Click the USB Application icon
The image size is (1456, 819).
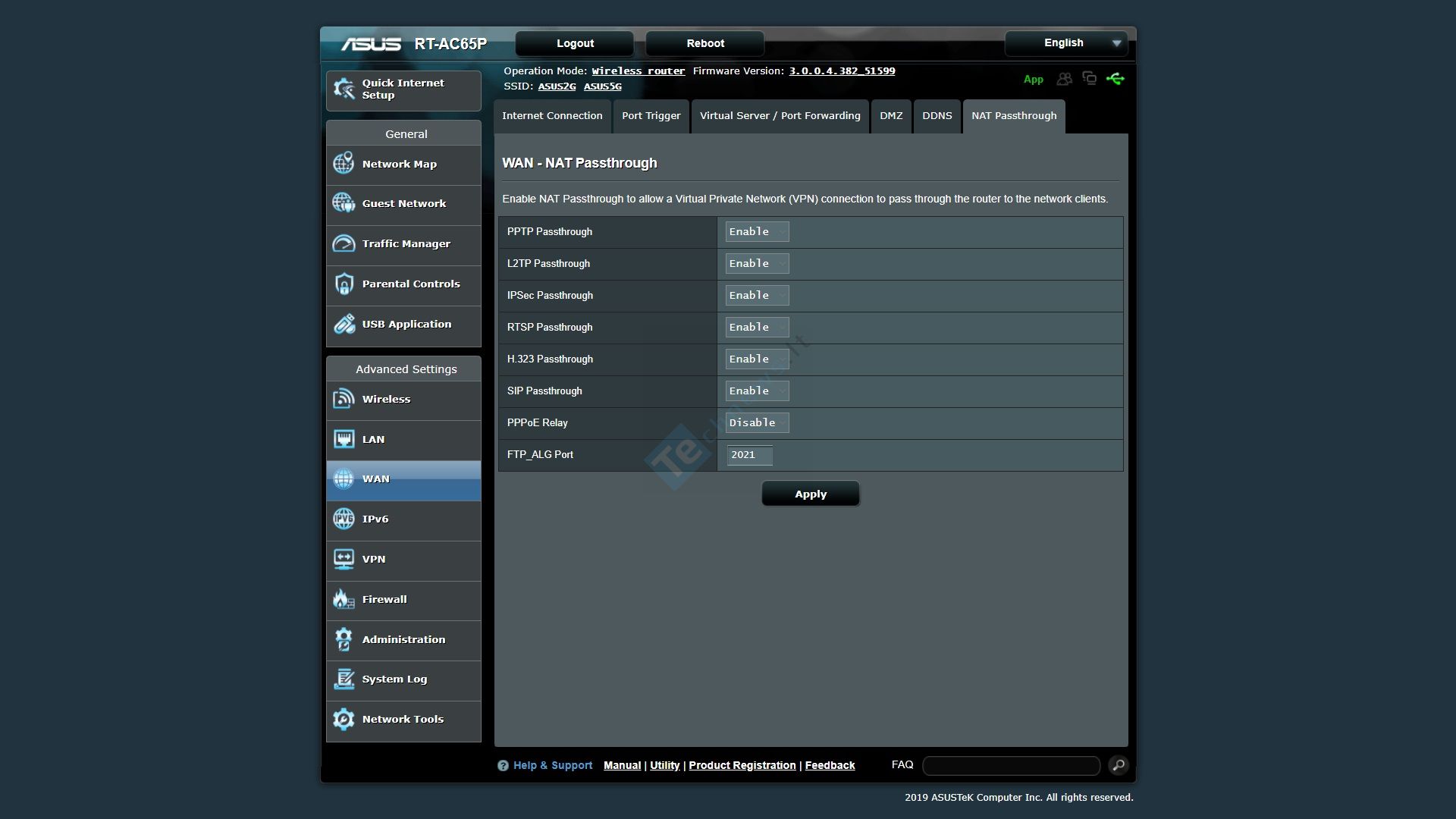tap(344, 324)
